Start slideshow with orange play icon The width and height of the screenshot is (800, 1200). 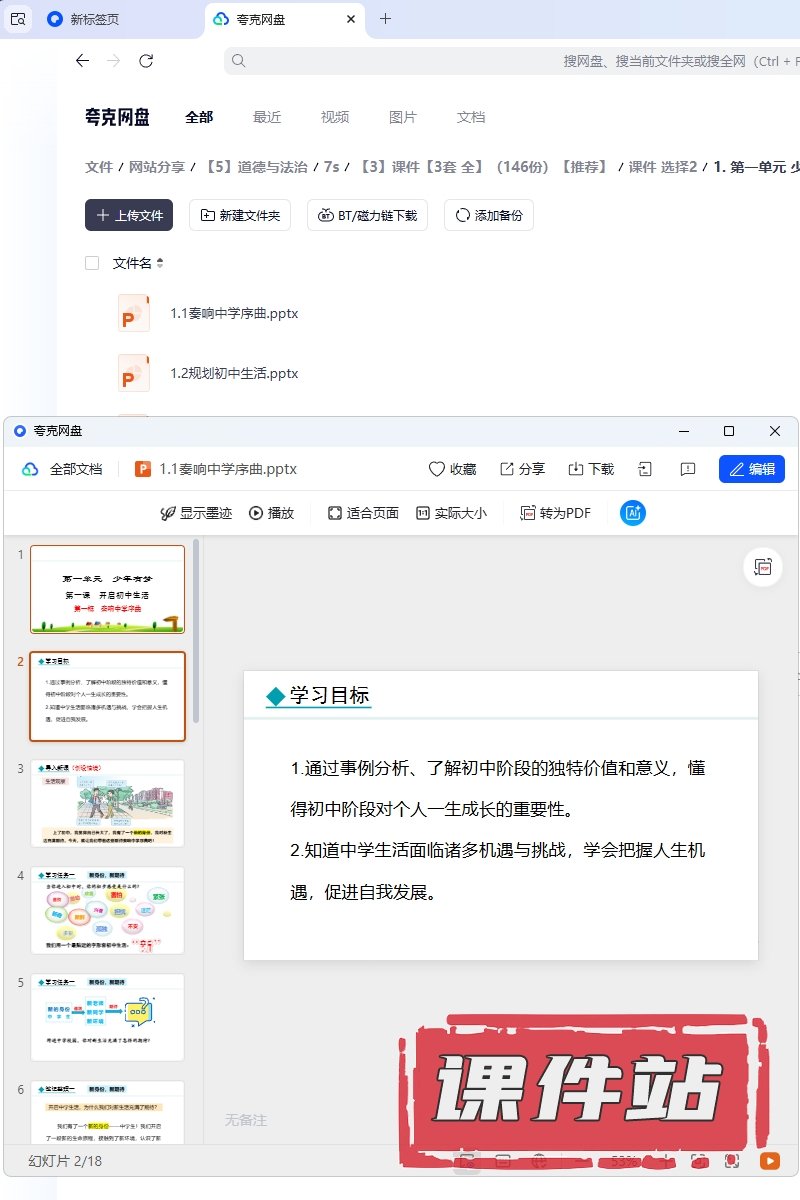click(x=769, y=1161)
